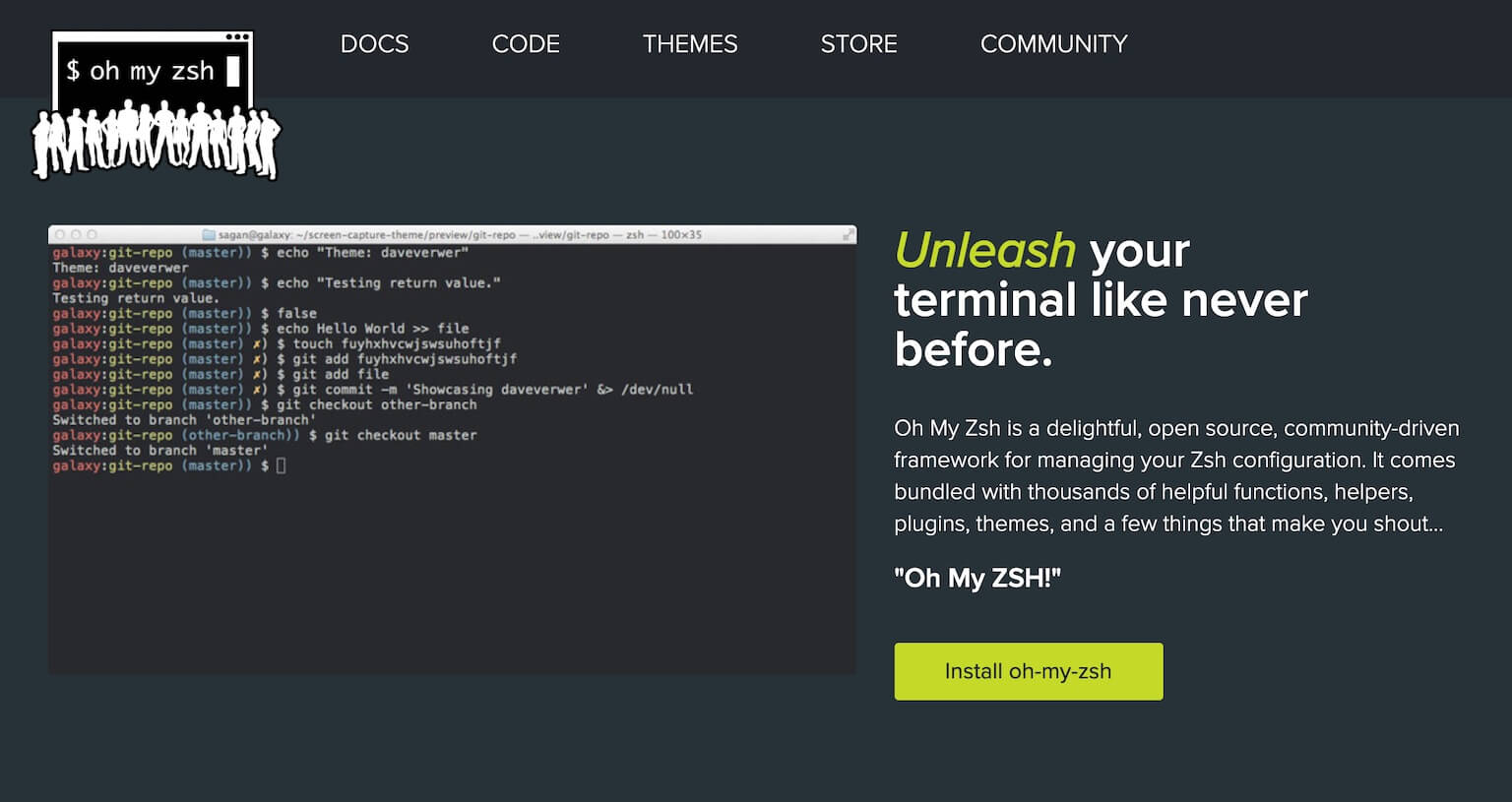Click the "Theme: daveverwer" output line
This screenshot has width=1512, height=802.
click(x=120, y=268)
